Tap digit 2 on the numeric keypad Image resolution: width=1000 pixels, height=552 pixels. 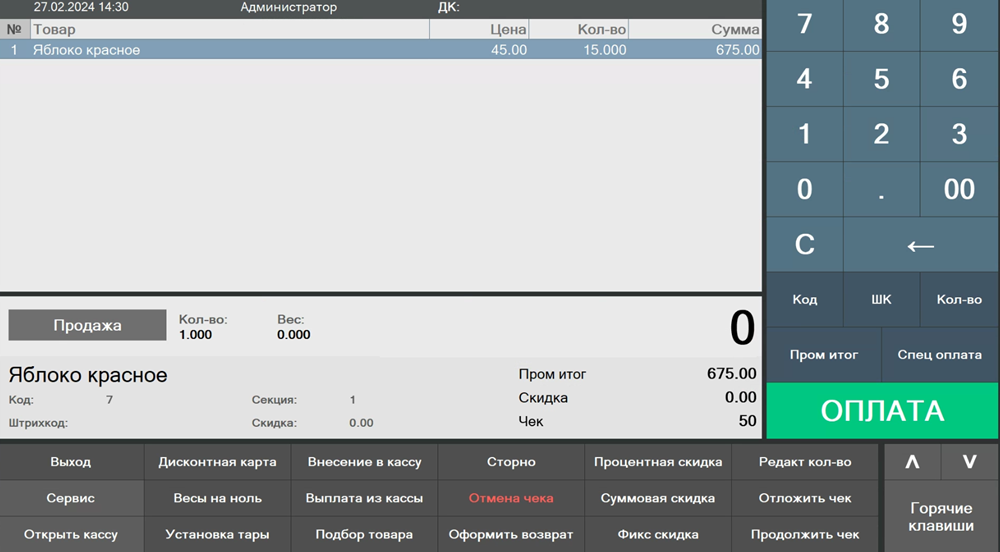pyautogui.click(x=881, y=134)
